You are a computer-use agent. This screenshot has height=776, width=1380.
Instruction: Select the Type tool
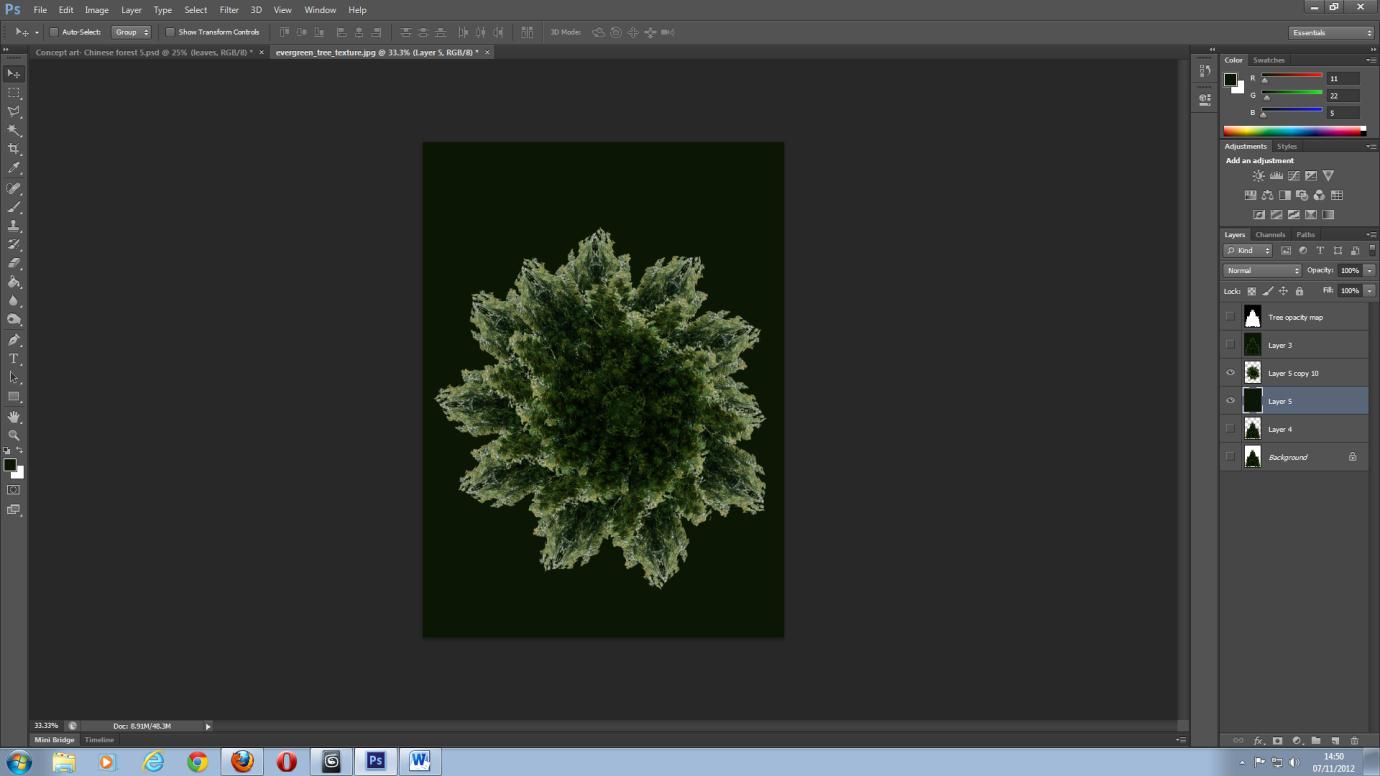pyautogui.click(x=14, y=356)
